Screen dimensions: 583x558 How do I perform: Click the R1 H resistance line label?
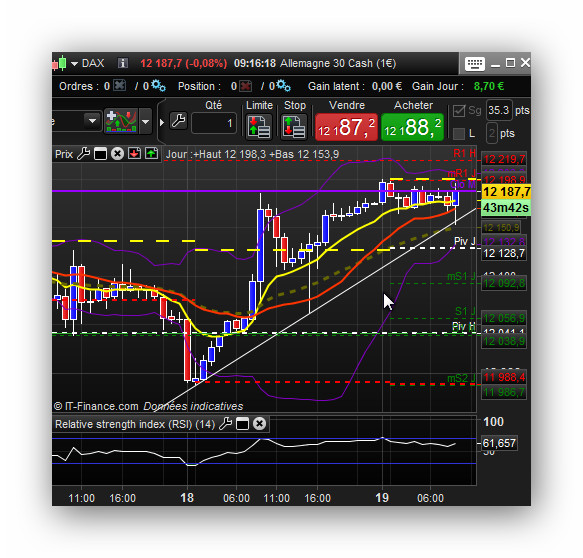click(x=464, y=153)
